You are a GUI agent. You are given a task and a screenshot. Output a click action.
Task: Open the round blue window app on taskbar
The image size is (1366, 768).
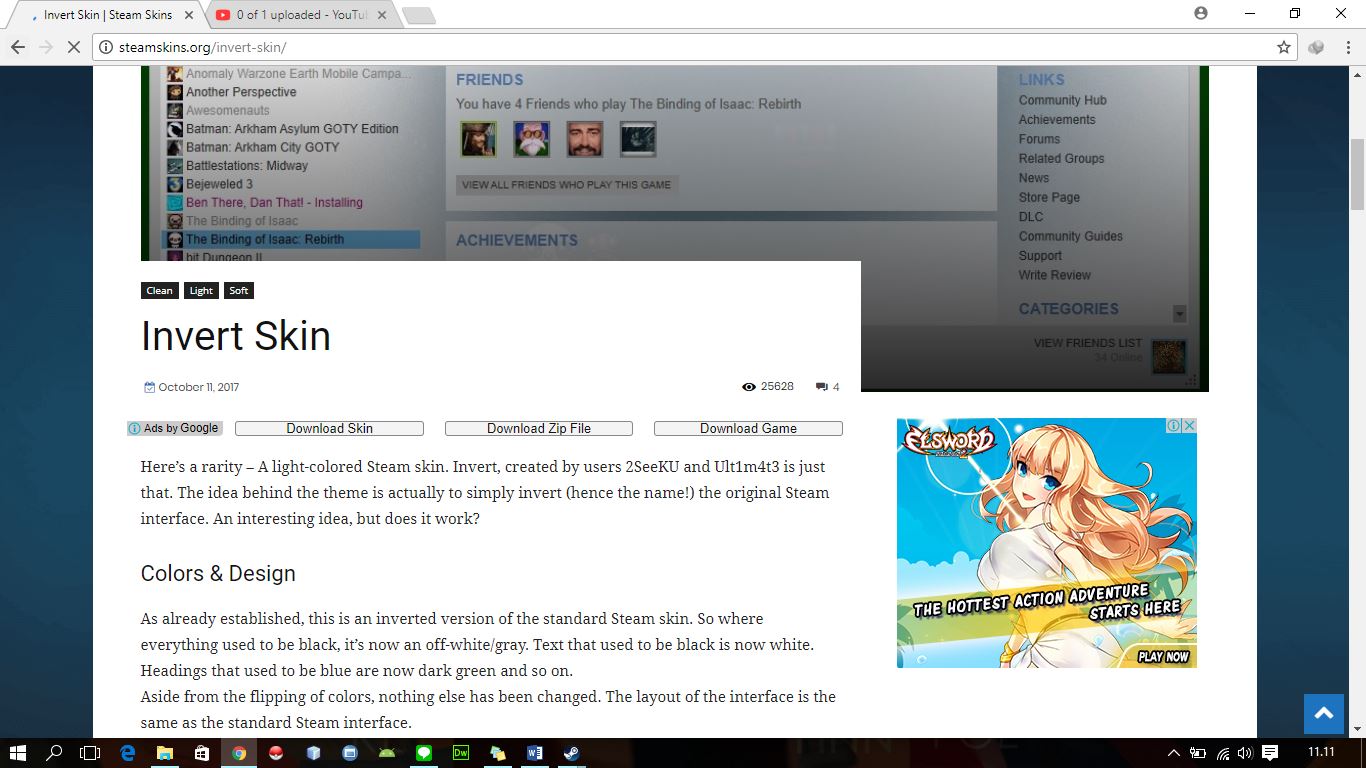350,753
